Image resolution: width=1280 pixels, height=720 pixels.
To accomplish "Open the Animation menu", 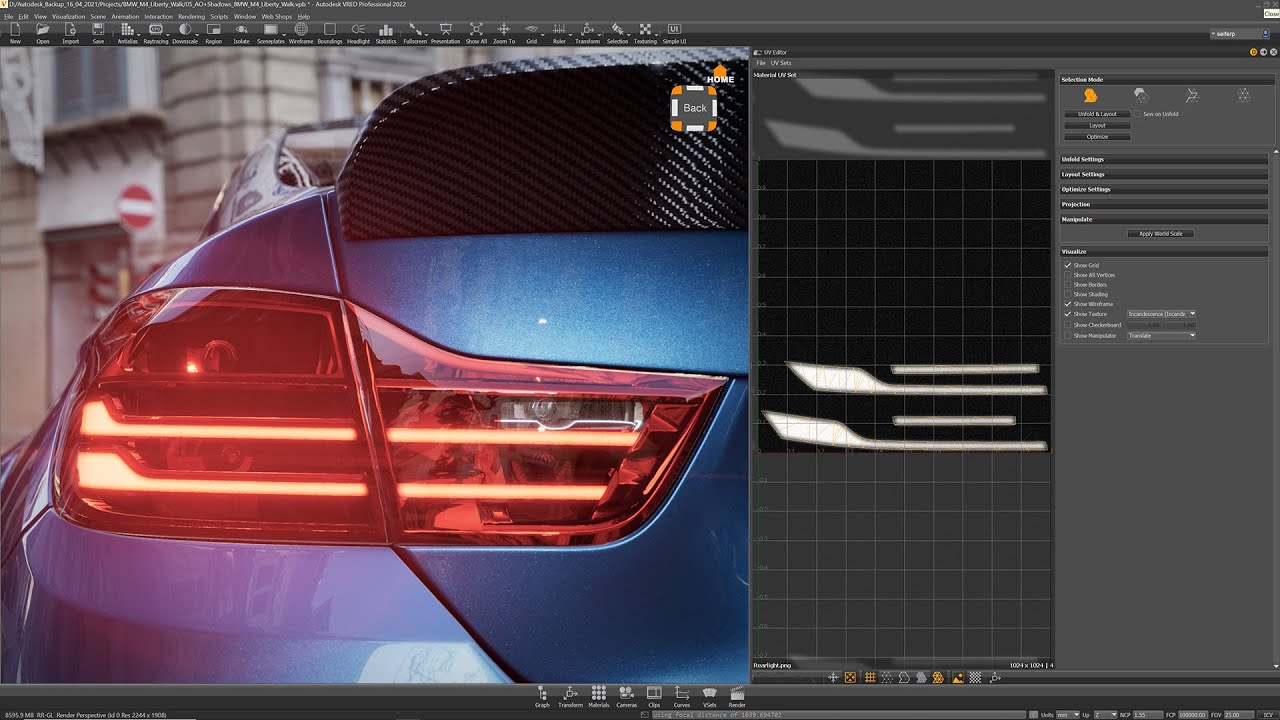I will (125, 17).
